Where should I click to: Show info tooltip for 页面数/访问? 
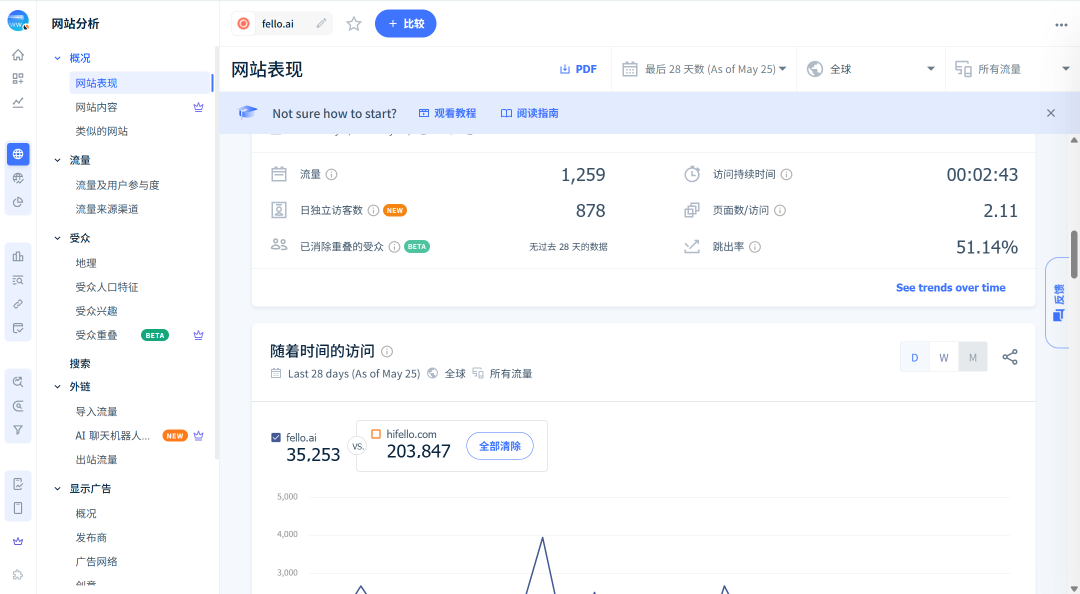(x=780, y=210)
